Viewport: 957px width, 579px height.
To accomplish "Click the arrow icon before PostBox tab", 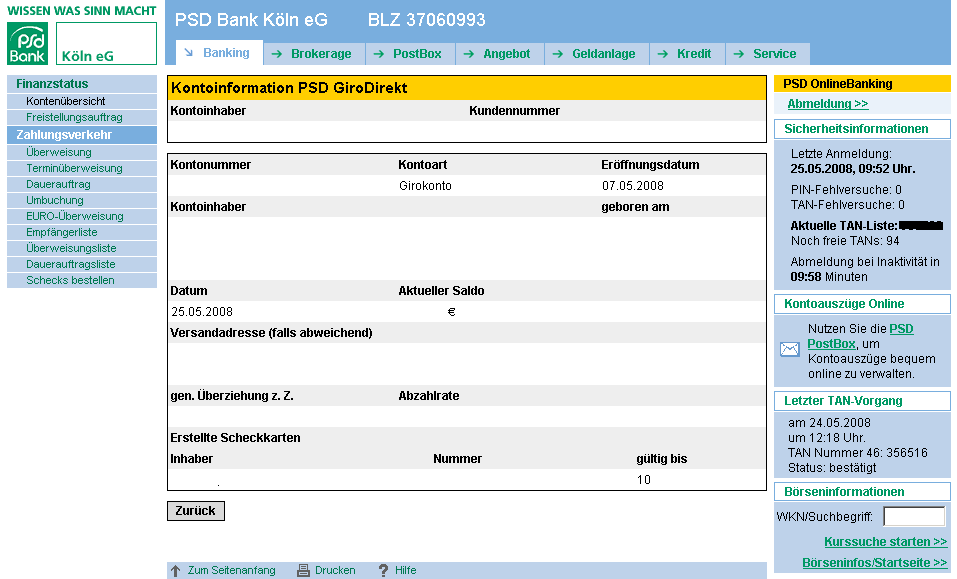I will coord(379,54).
